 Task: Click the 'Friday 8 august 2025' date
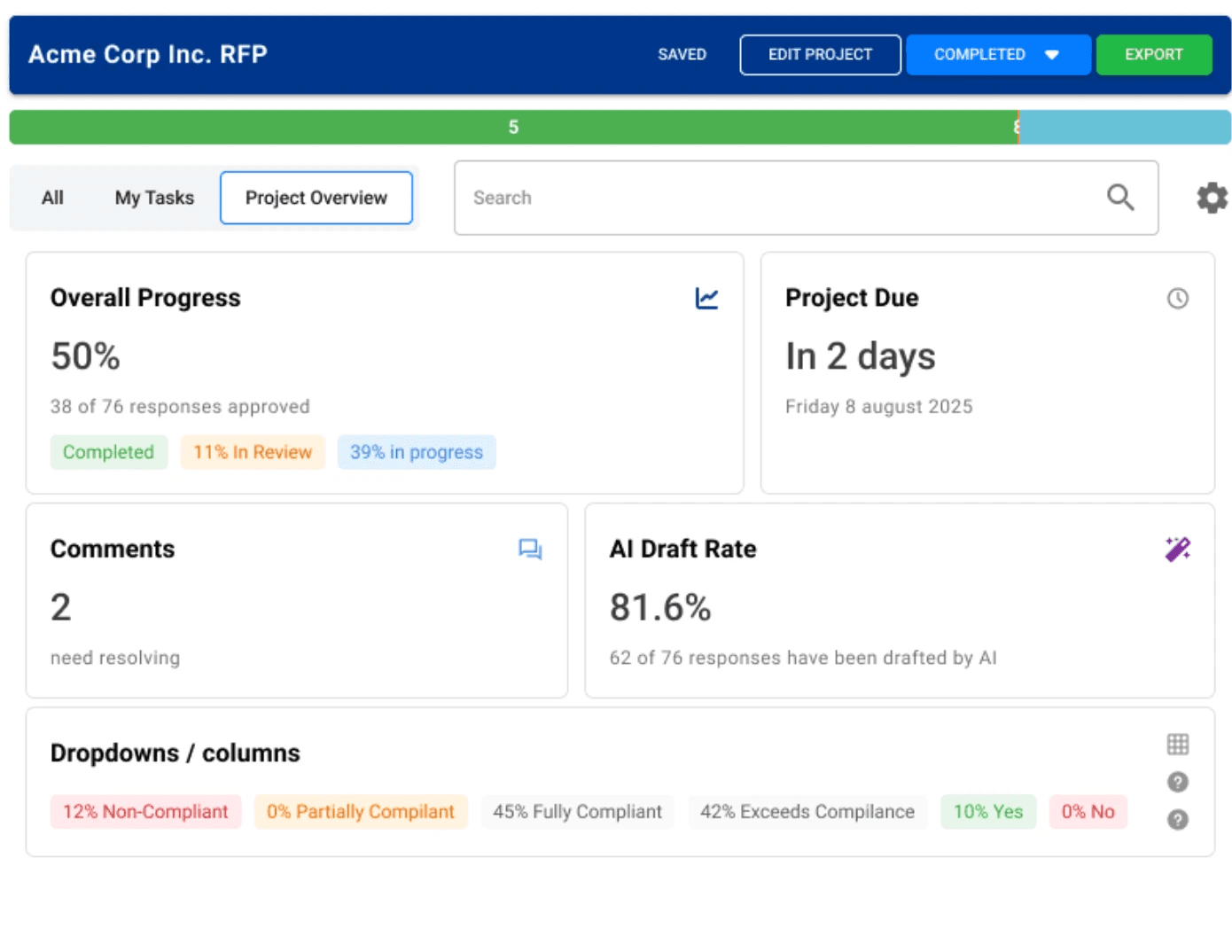pos(878,407)
